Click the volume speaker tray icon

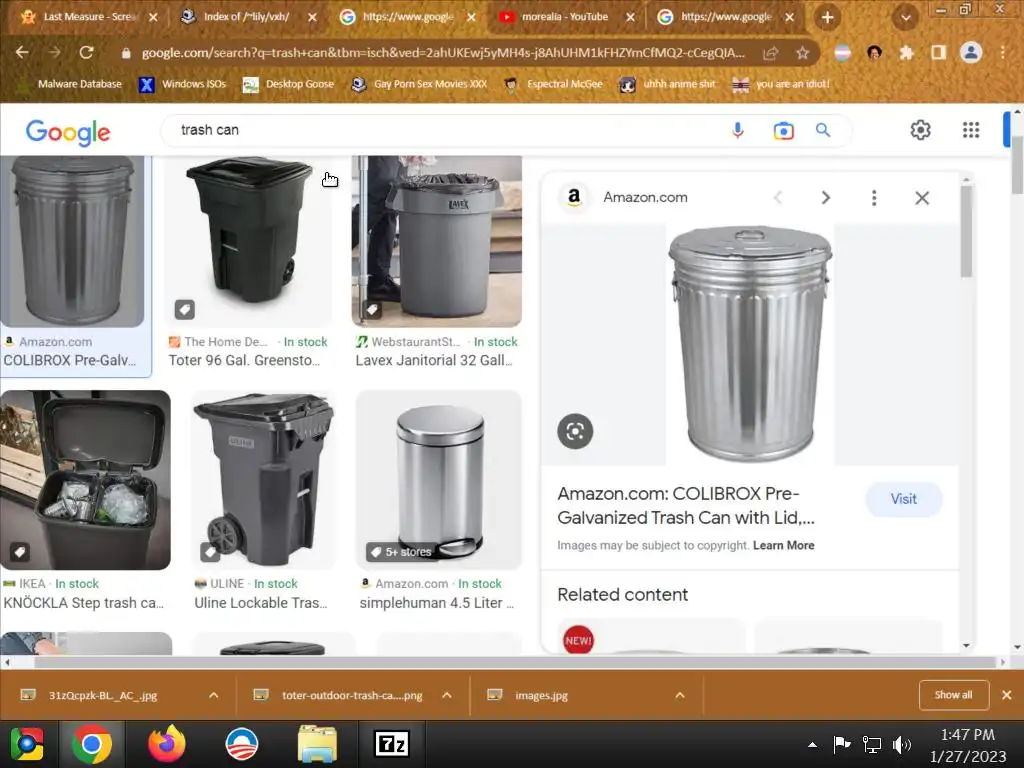[901, 744]
